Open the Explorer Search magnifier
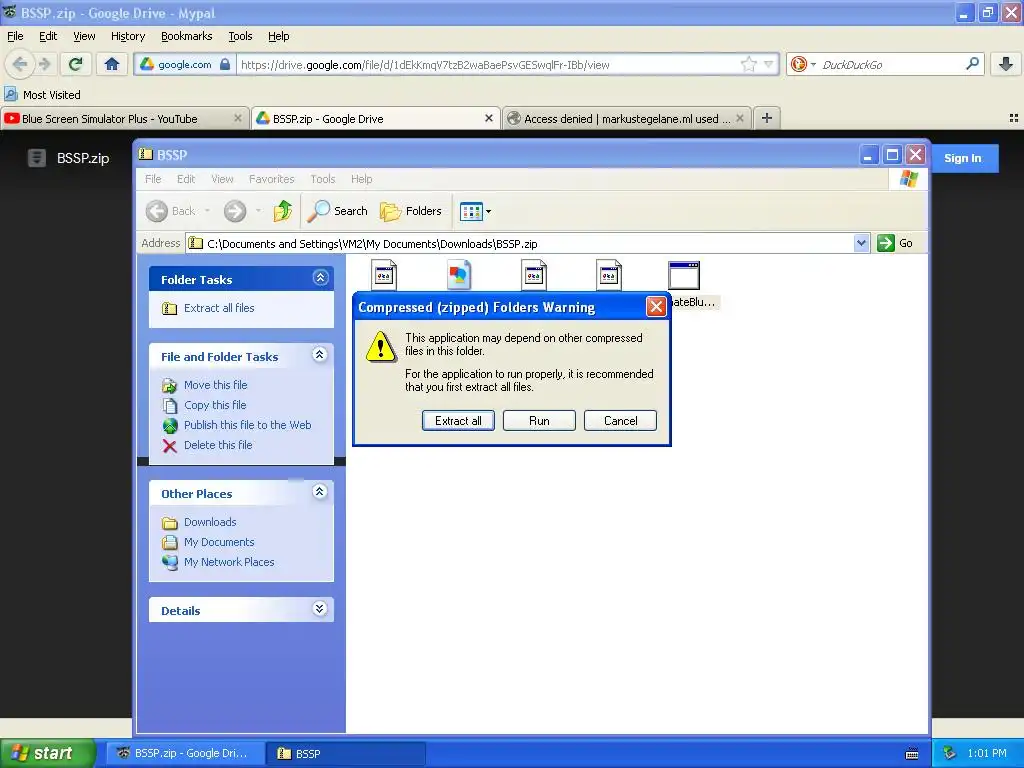This screenshot has width=1024, height=768. click(x=318, y=211)
